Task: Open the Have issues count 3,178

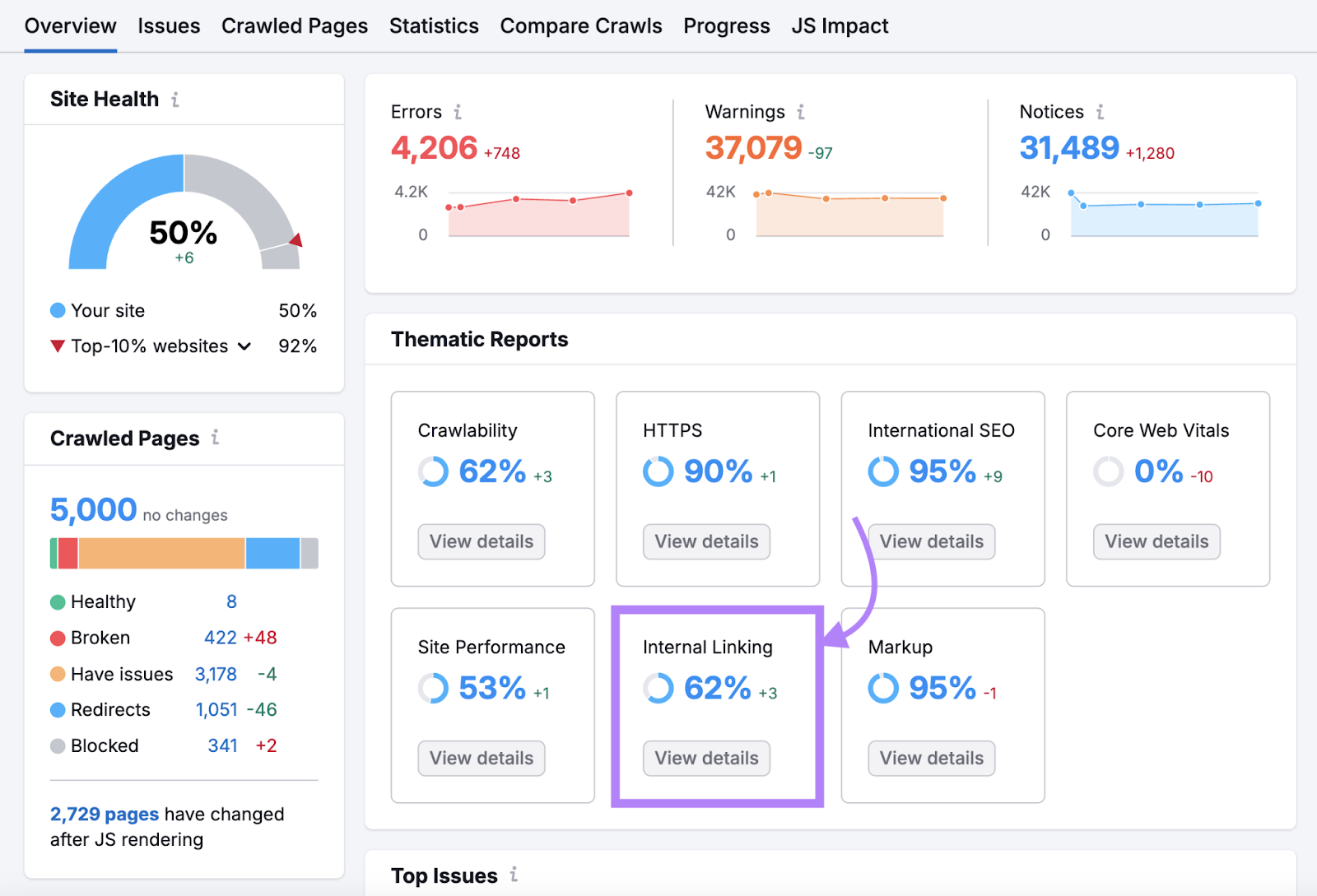Action: [216, 674]
